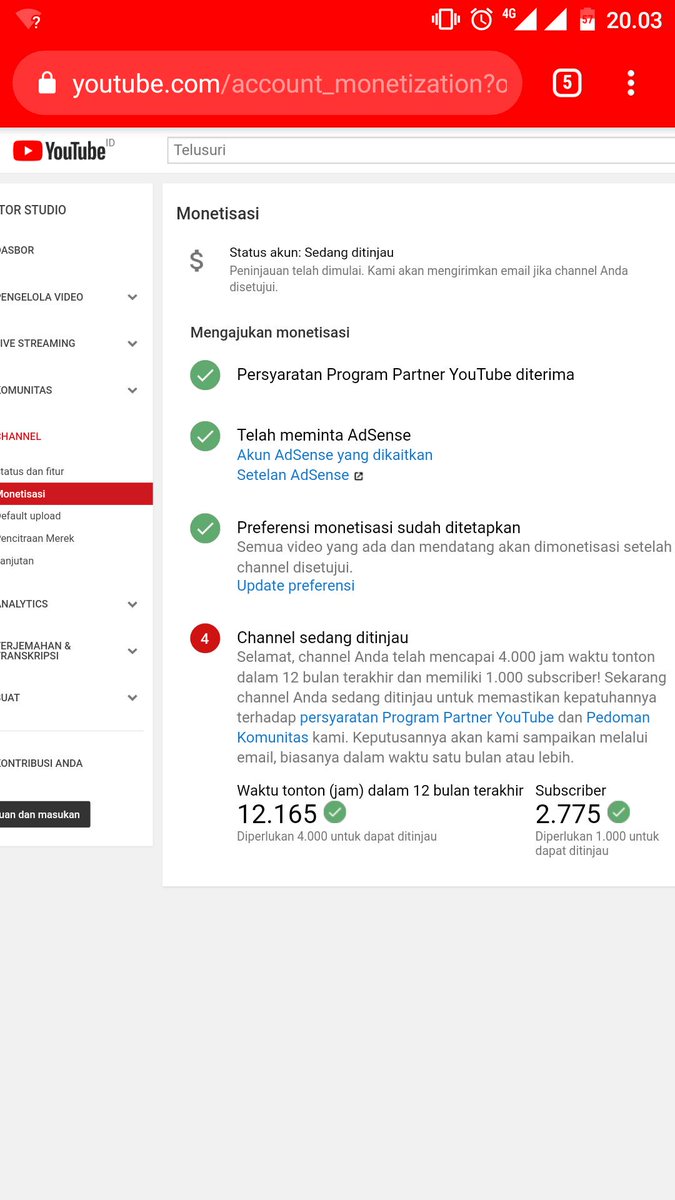Expand the Live Streaming sidebar section

pos(132,343)
